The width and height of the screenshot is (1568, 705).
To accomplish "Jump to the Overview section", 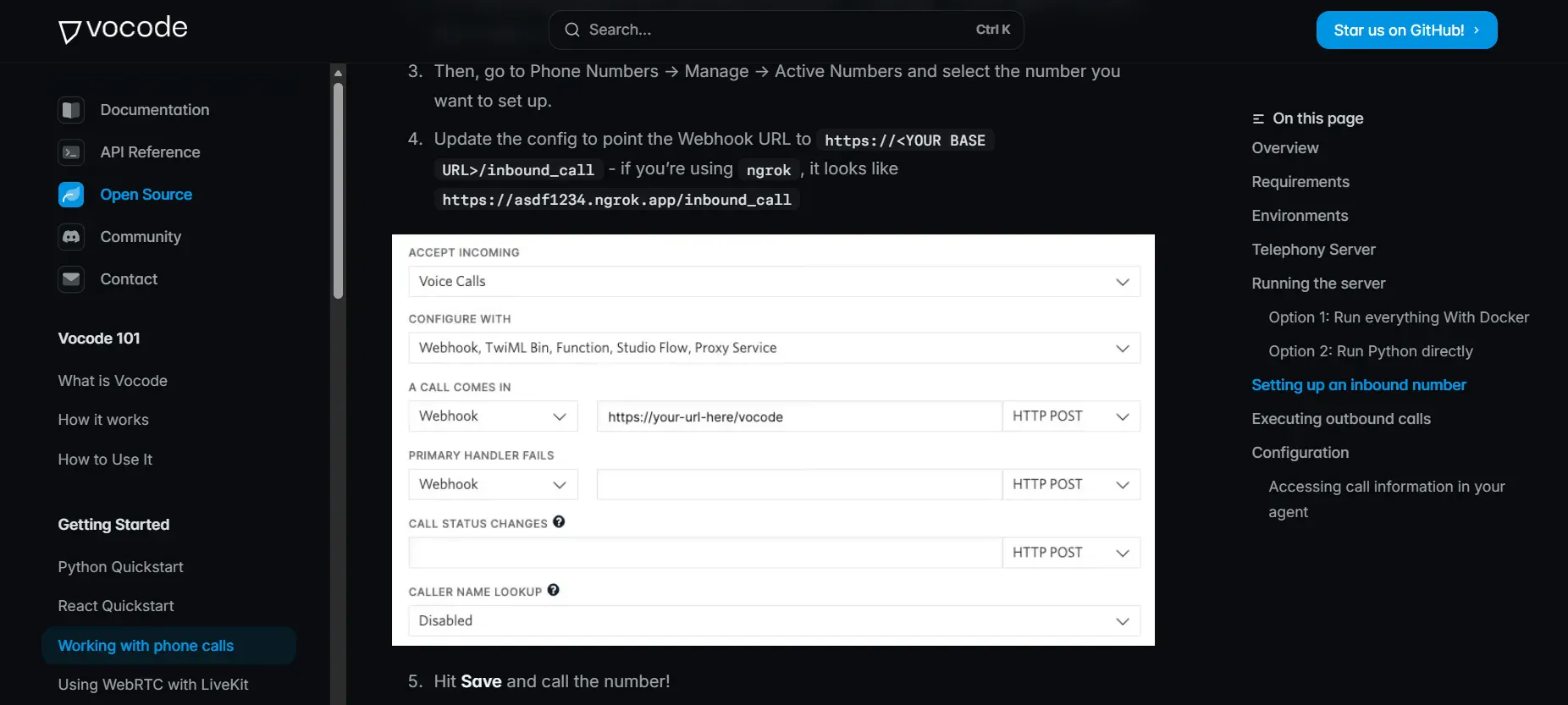I will pyautogui.click(x=1285, y=148).
